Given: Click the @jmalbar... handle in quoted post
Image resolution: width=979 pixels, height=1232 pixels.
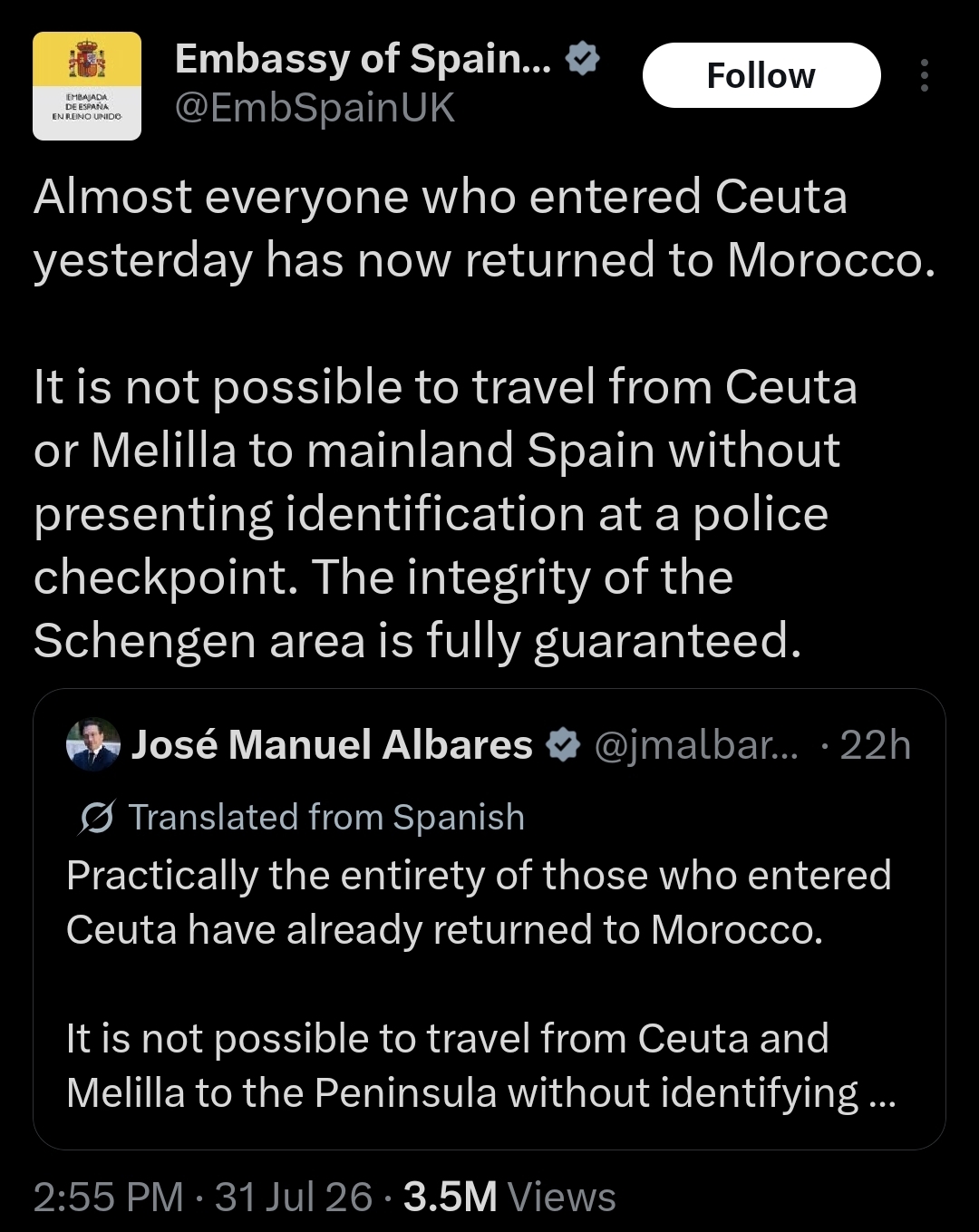Looking at the screenshot, I should [x=696, y=745].
